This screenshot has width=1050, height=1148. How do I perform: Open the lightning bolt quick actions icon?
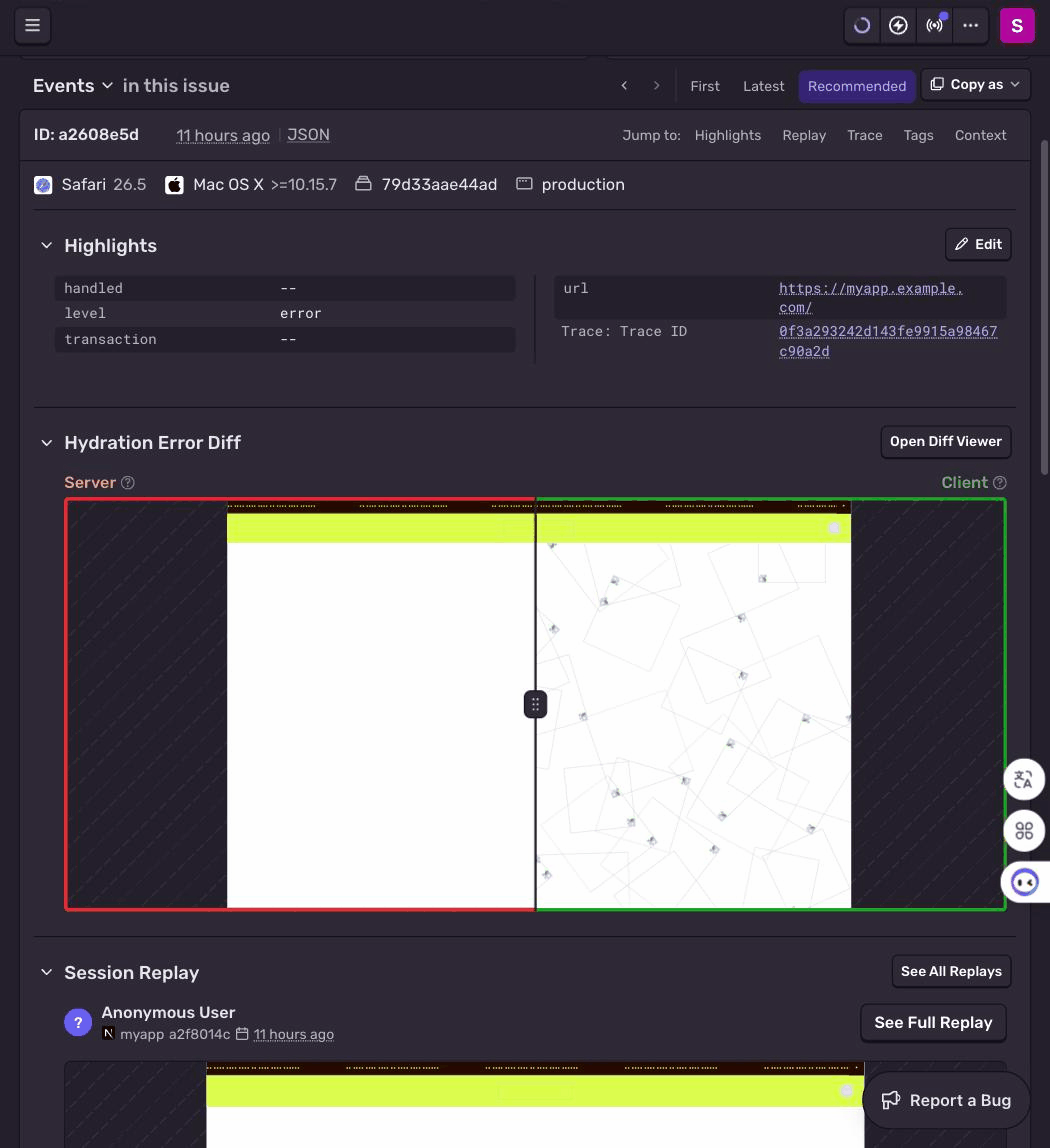(898, 26)
